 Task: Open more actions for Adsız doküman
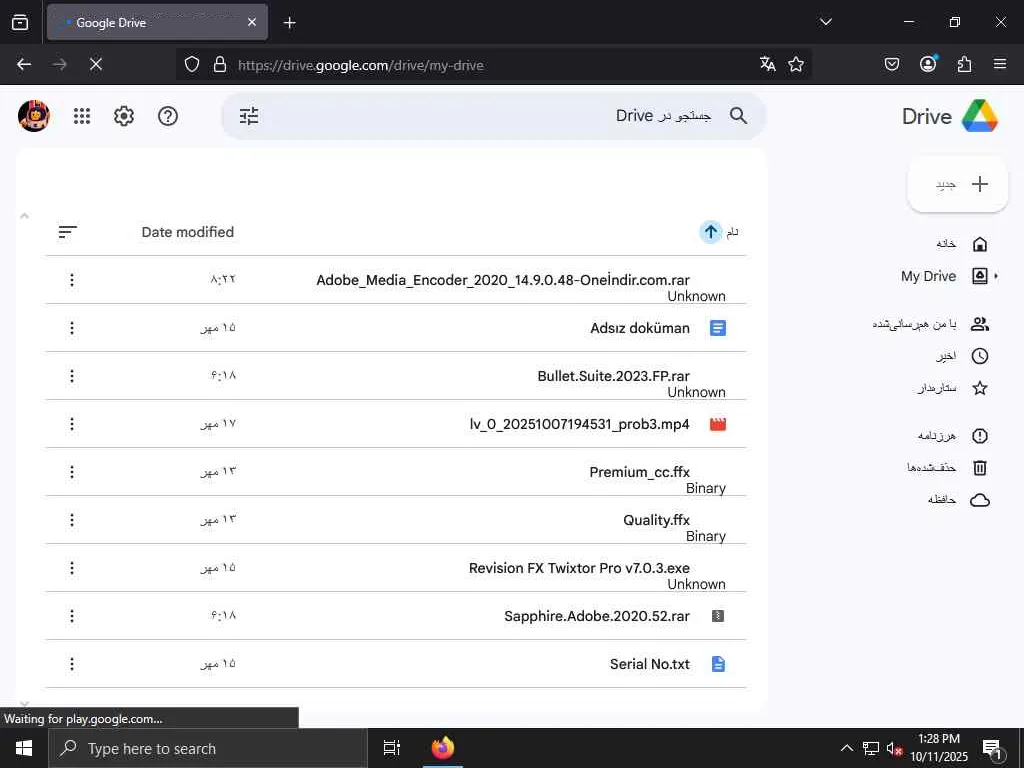[72, 328]
